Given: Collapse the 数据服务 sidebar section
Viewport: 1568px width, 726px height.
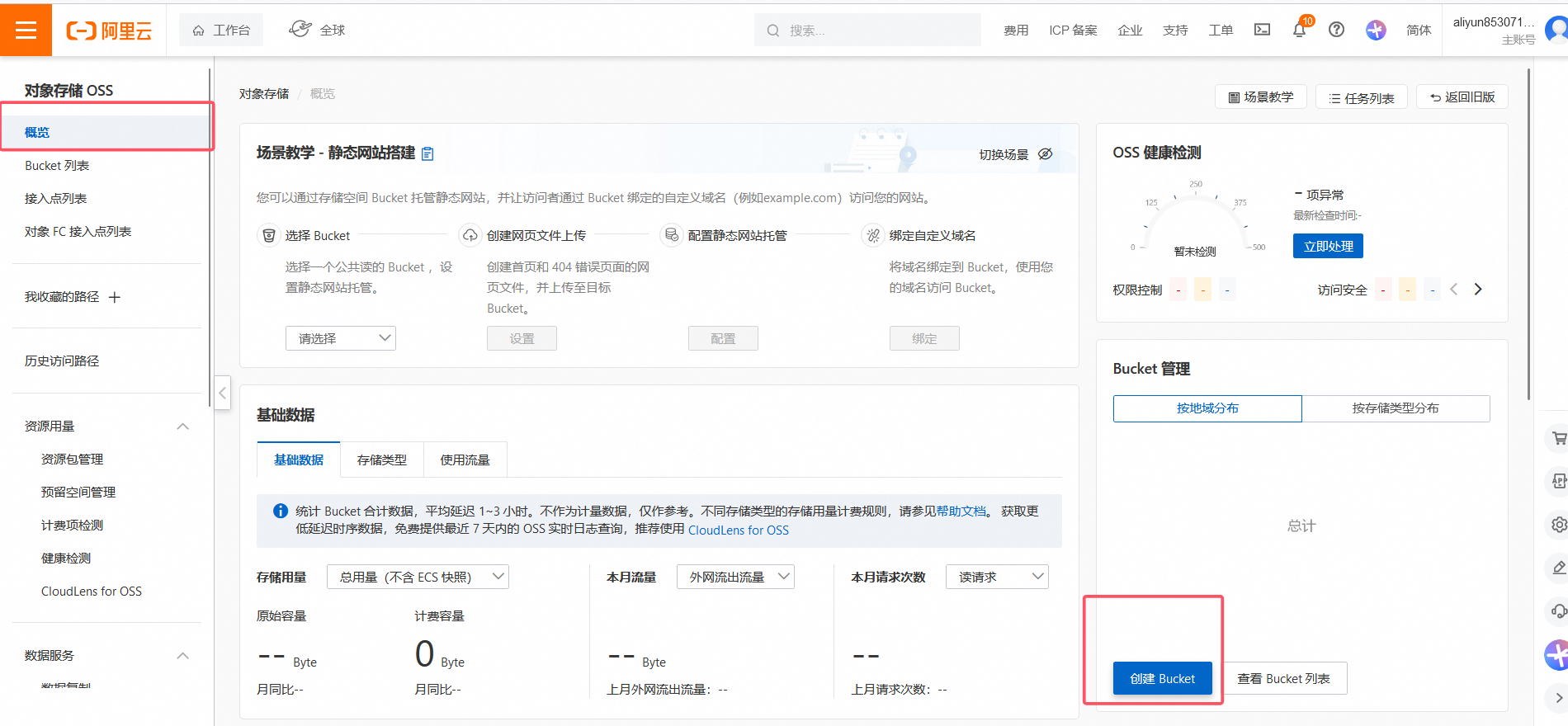Looking at the screenshot, I should [183, 656].
